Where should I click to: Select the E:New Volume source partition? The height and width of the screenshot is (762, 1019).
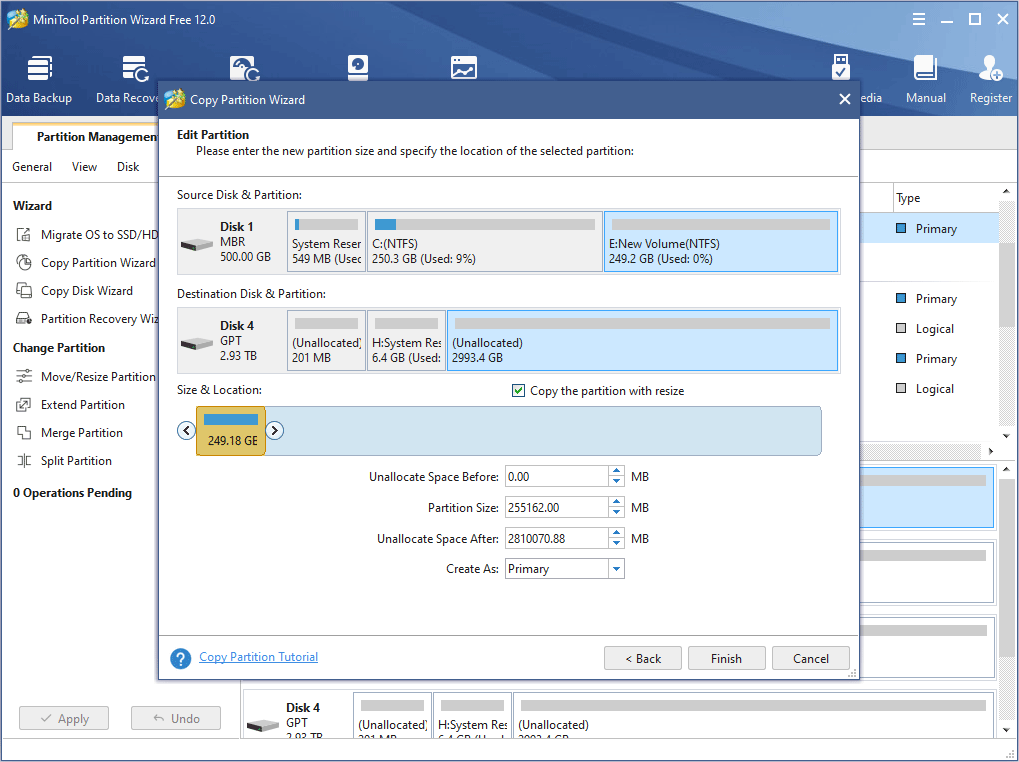720,241
